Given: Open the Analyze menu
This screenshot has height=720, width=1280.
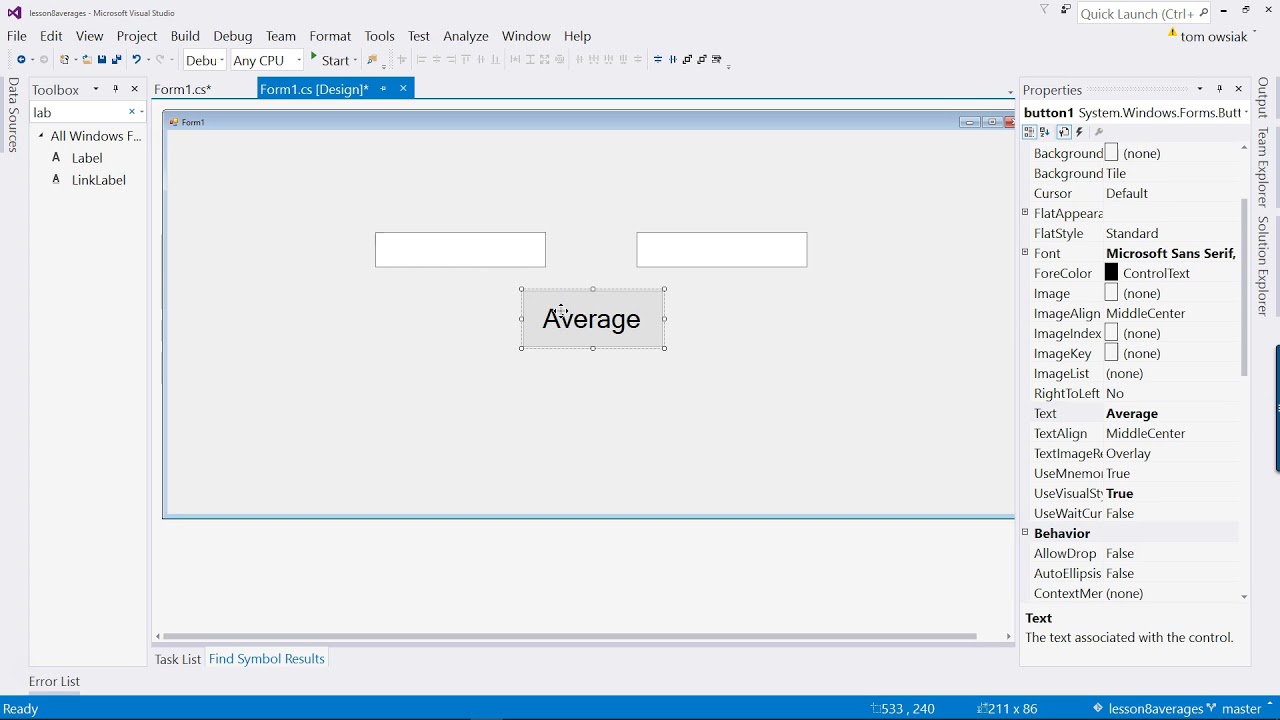Looking at the screenshot, I should (466, 36).
